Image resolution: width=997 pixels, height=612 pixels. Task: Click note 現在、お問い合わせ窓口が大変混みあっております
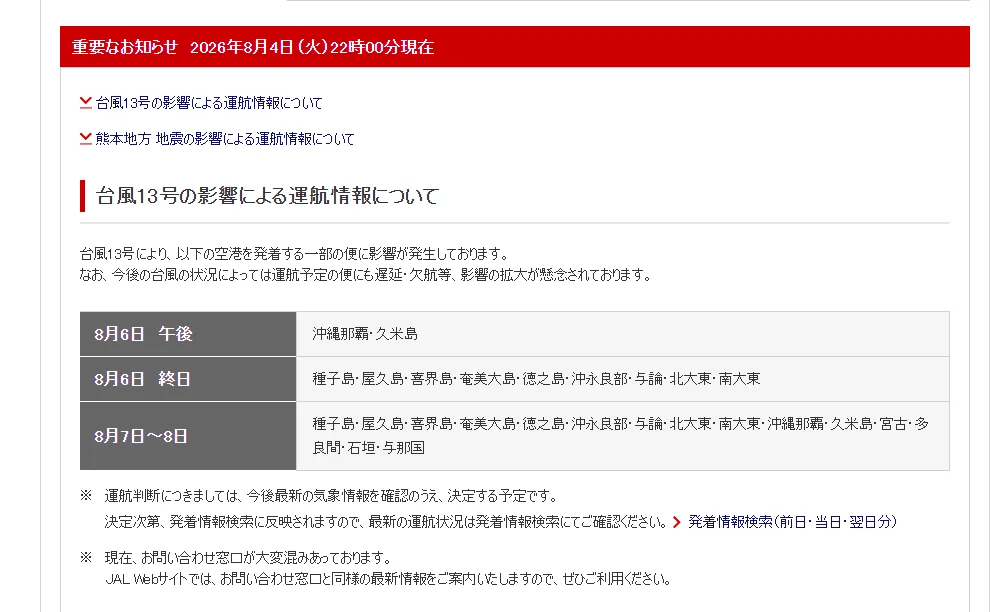point(249,558)
